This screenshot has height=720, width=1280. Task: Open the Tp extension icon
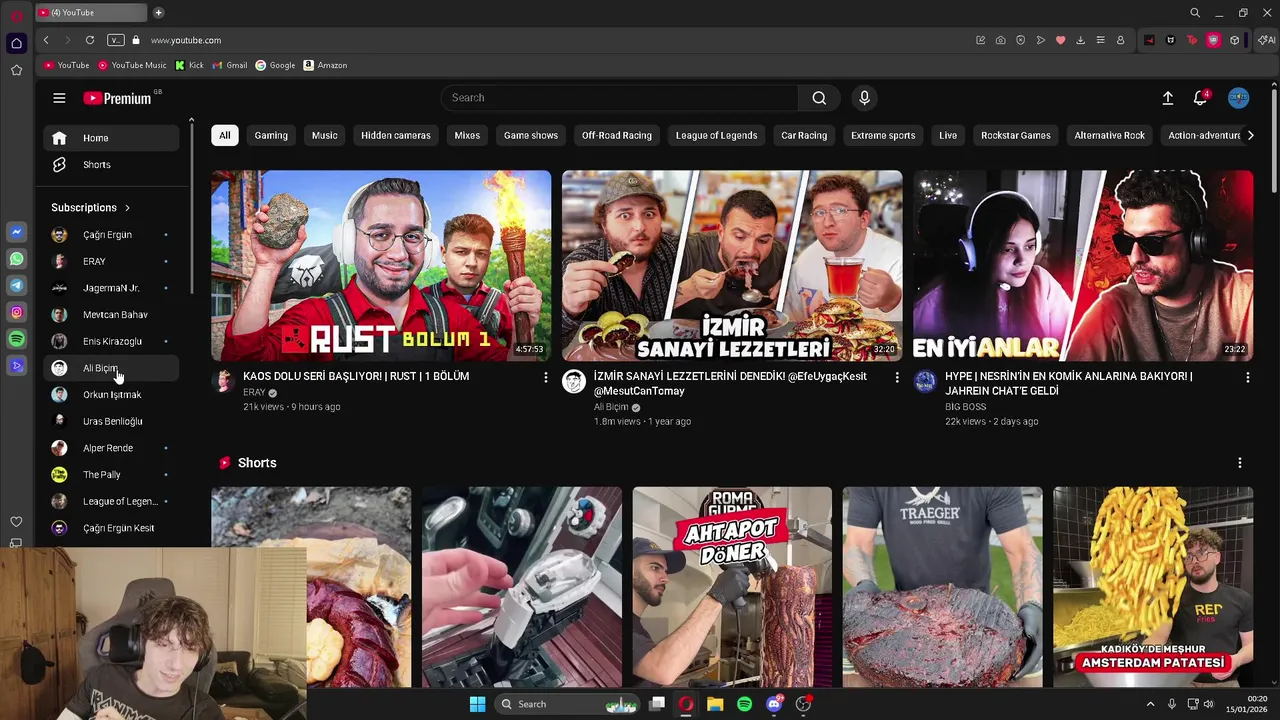(x=1192, y=40)
